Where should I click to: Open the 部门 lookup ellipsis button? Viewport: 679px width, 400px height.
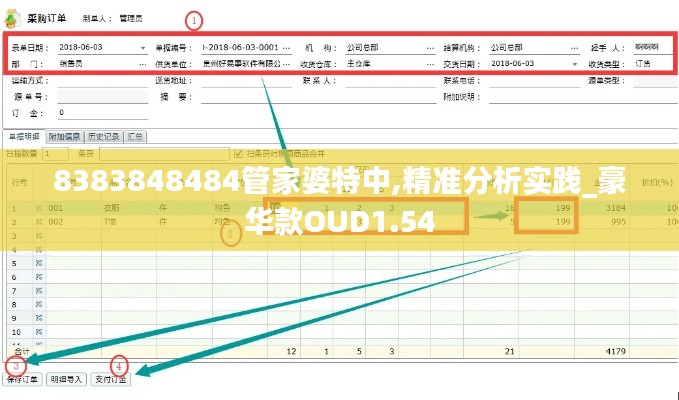click(x=142, y=64)
